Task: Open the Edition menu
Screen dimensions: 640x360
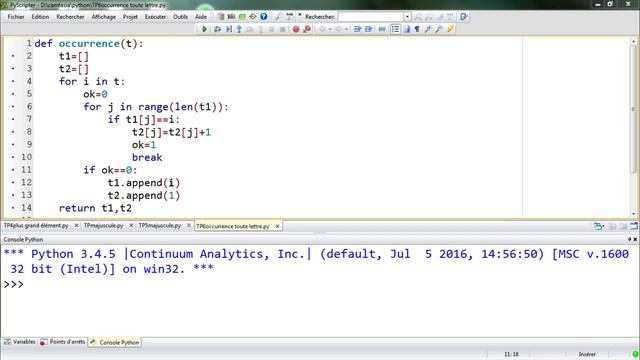Action: click(x=40, y=17)
